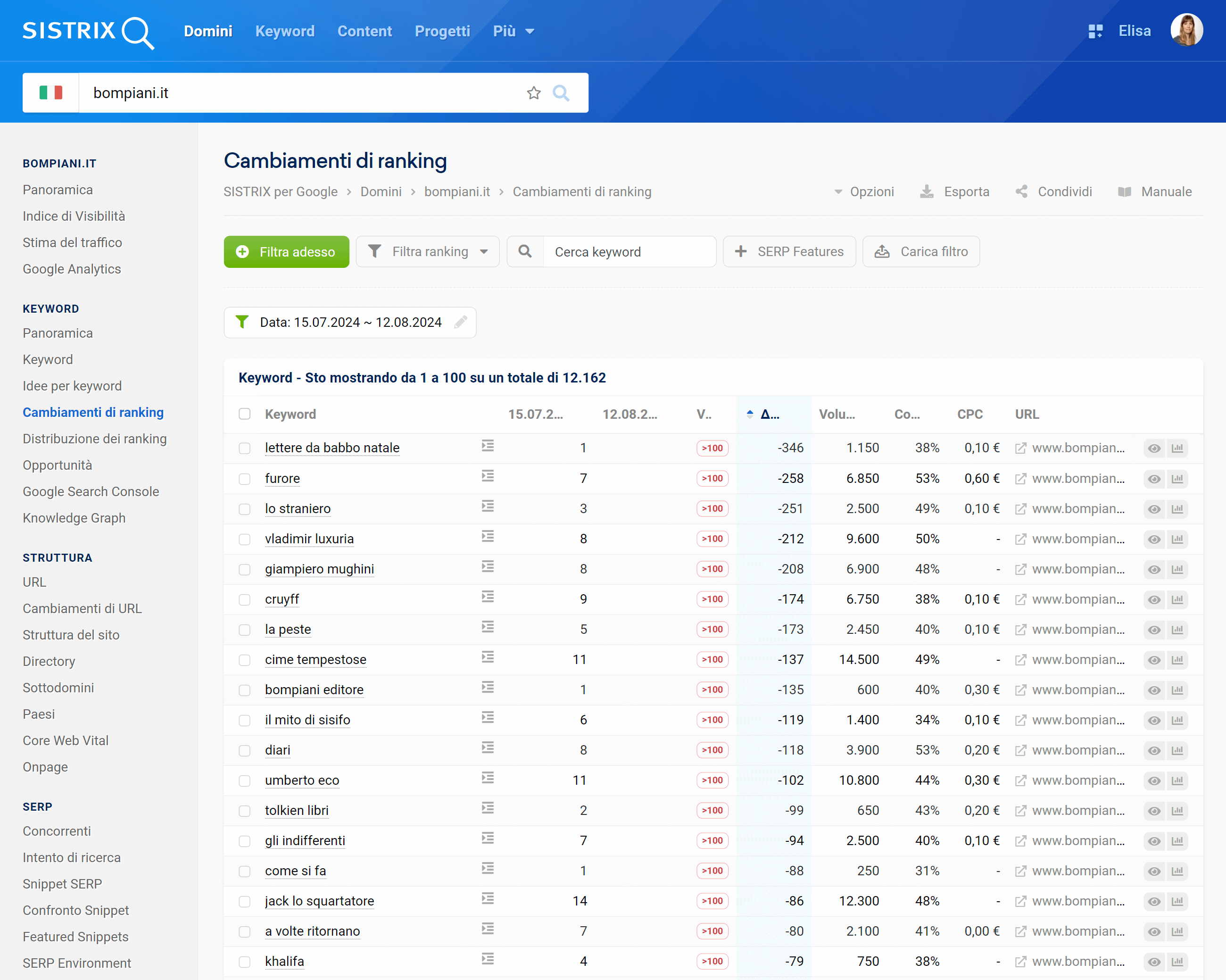Sort by the 12.08.2... date column

point(630,414)
